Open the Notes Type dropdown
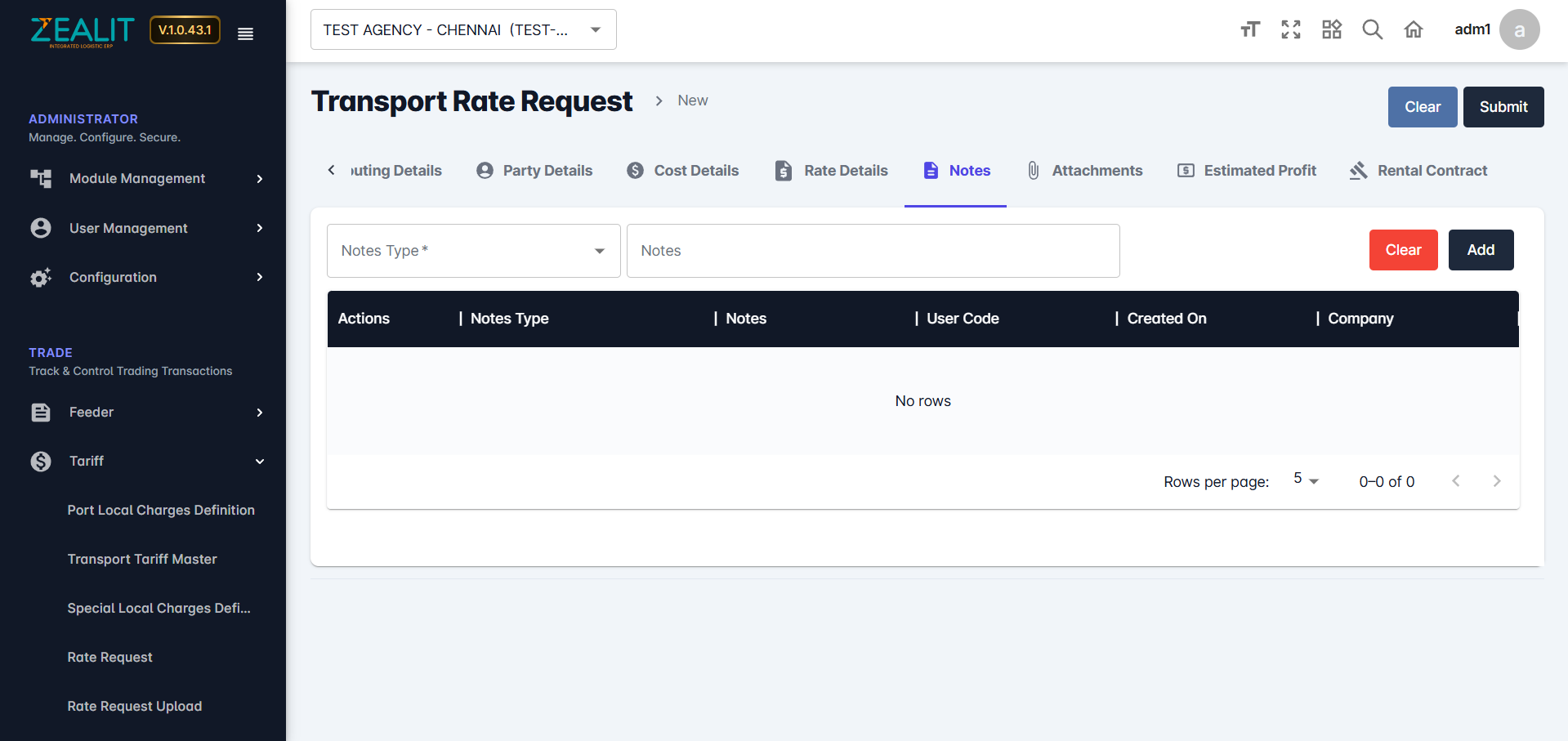 (473, 251)
